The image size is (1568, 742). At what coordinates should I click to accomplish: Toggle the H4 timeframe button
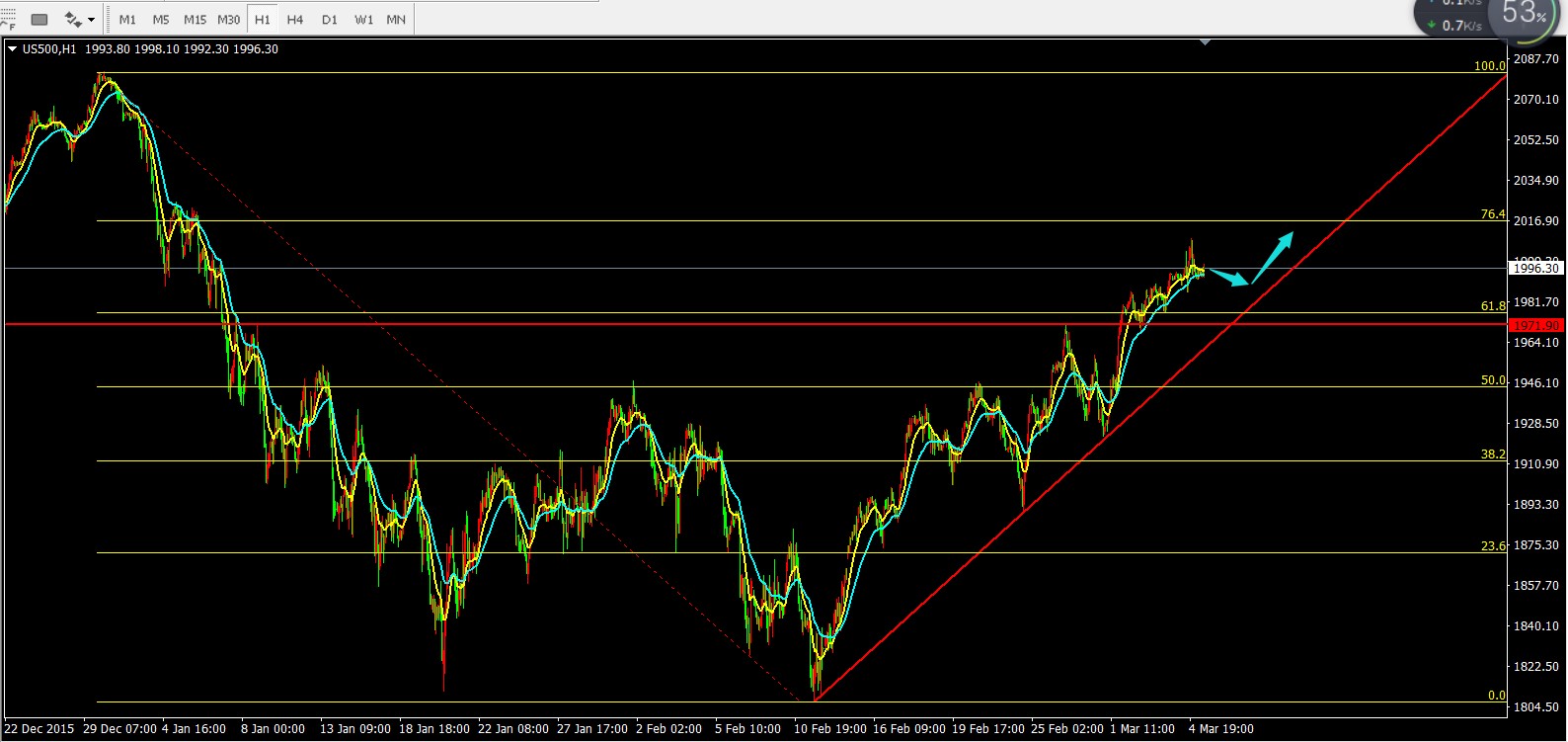pos(294,19)
